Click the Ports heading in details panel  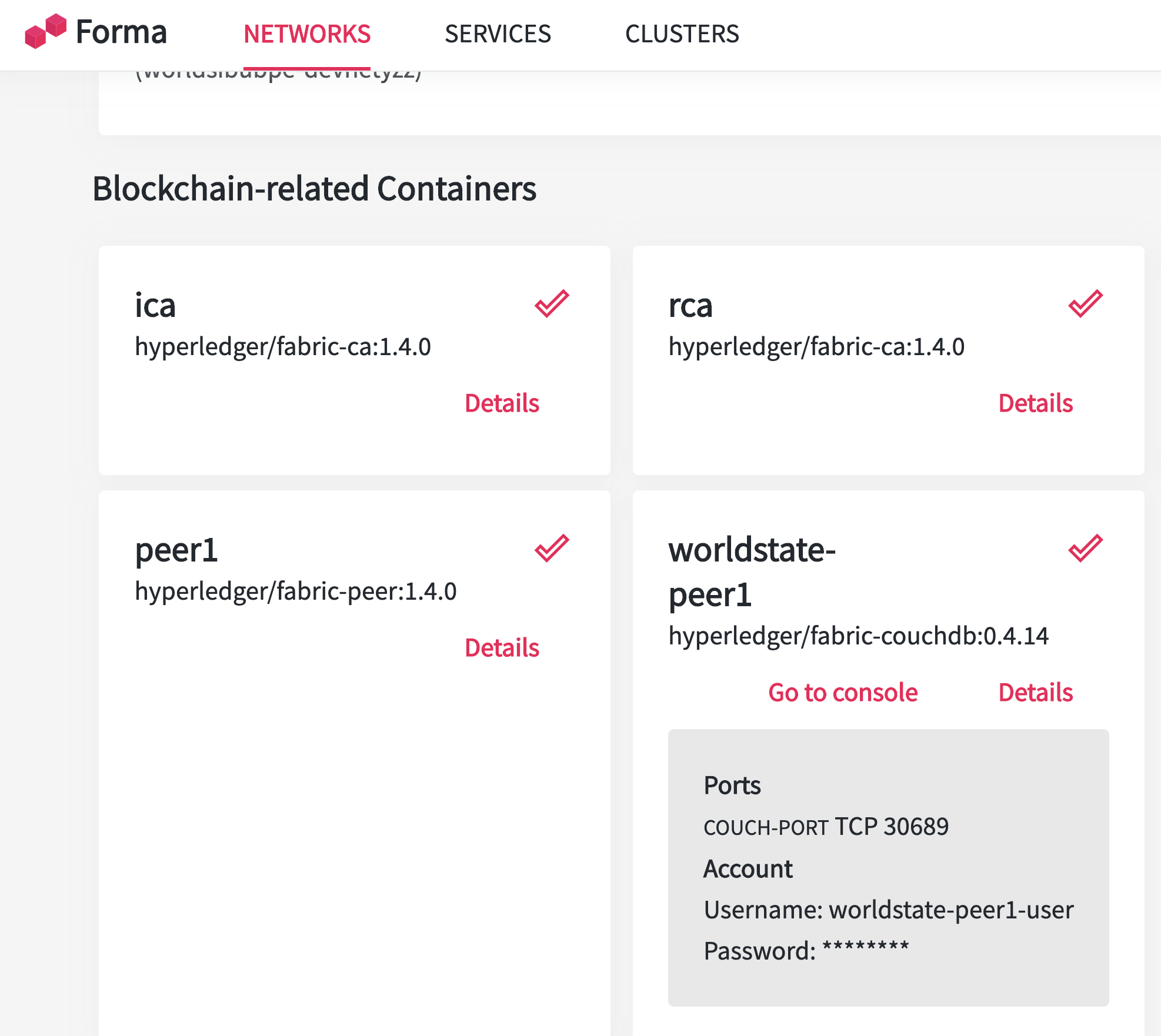732,786
